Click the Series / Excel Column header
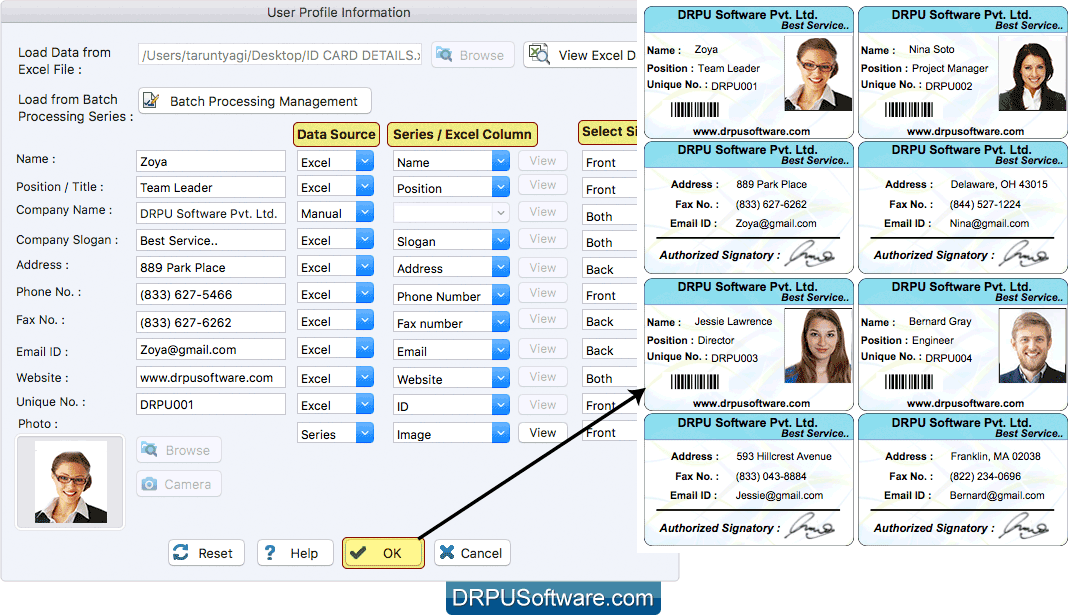The height and width of the screenshot is (615, 1073). click(462, 134)
